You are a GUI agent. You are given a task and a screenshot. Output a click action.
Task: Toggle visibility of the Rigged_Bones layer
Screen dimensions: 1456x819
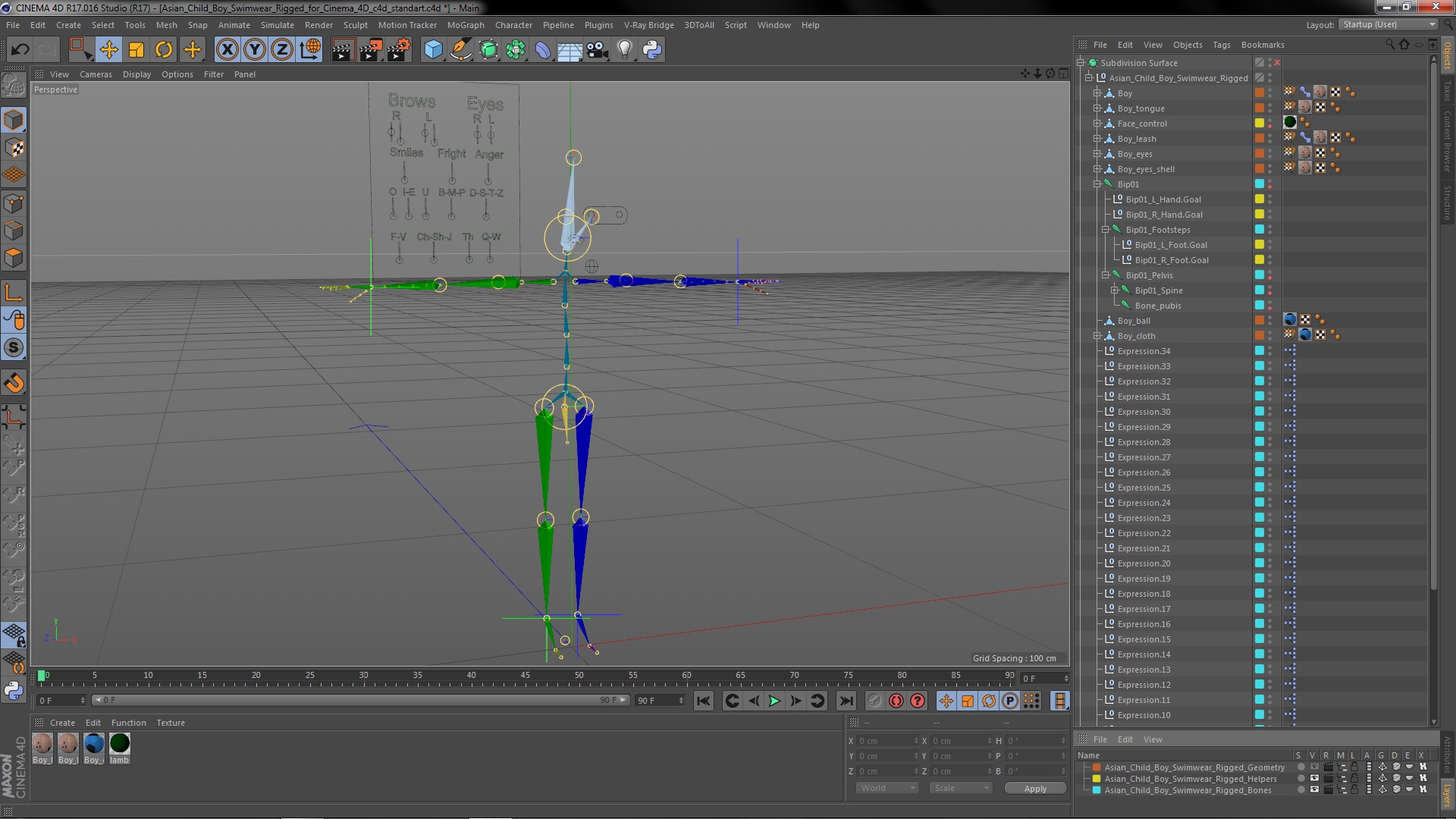click(x=1313, y=790)
